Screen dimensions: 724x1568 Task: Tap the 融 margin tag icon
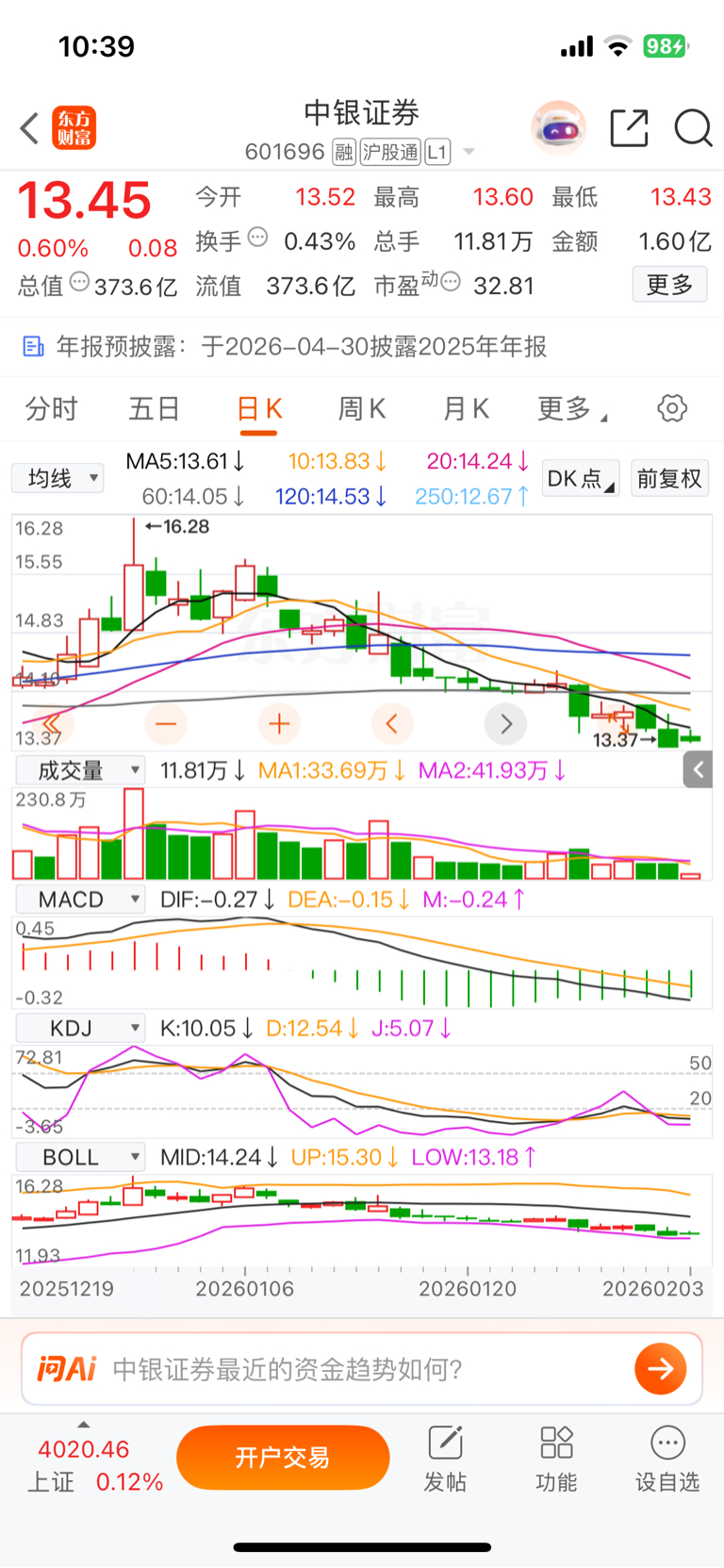[344, 152]
